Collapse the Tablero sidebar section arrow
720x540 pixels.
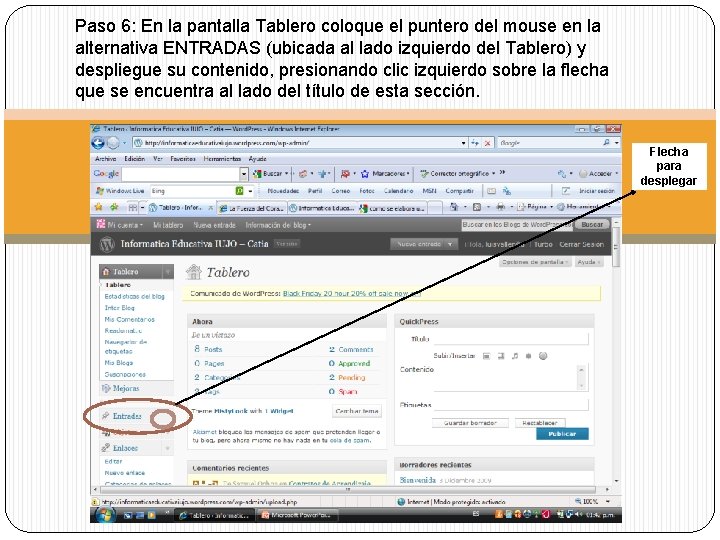pos(168,272)
